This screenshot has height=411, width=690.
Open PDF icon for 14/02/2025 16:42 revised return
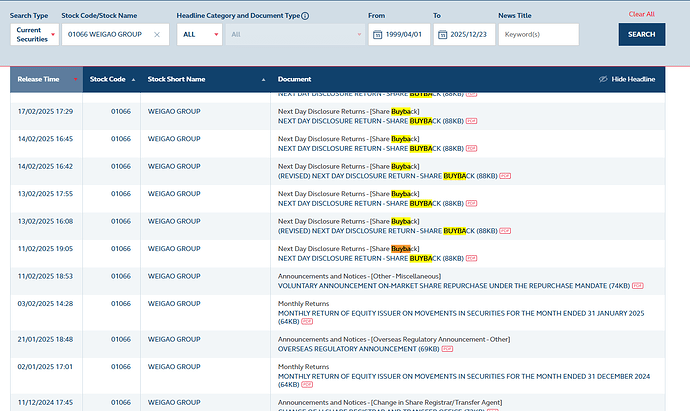point(505,176)
